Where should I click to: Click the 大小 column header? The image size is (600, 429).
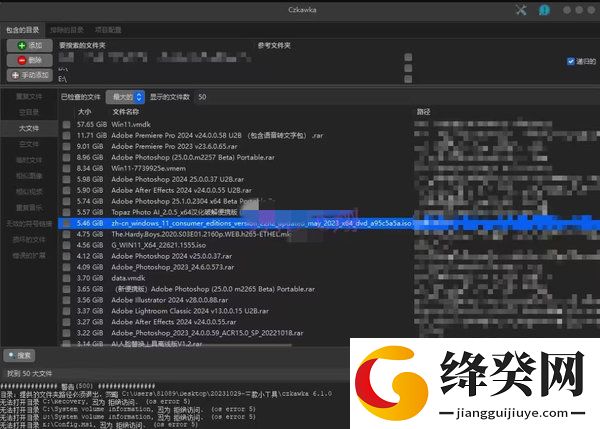[x=84, y=112]
